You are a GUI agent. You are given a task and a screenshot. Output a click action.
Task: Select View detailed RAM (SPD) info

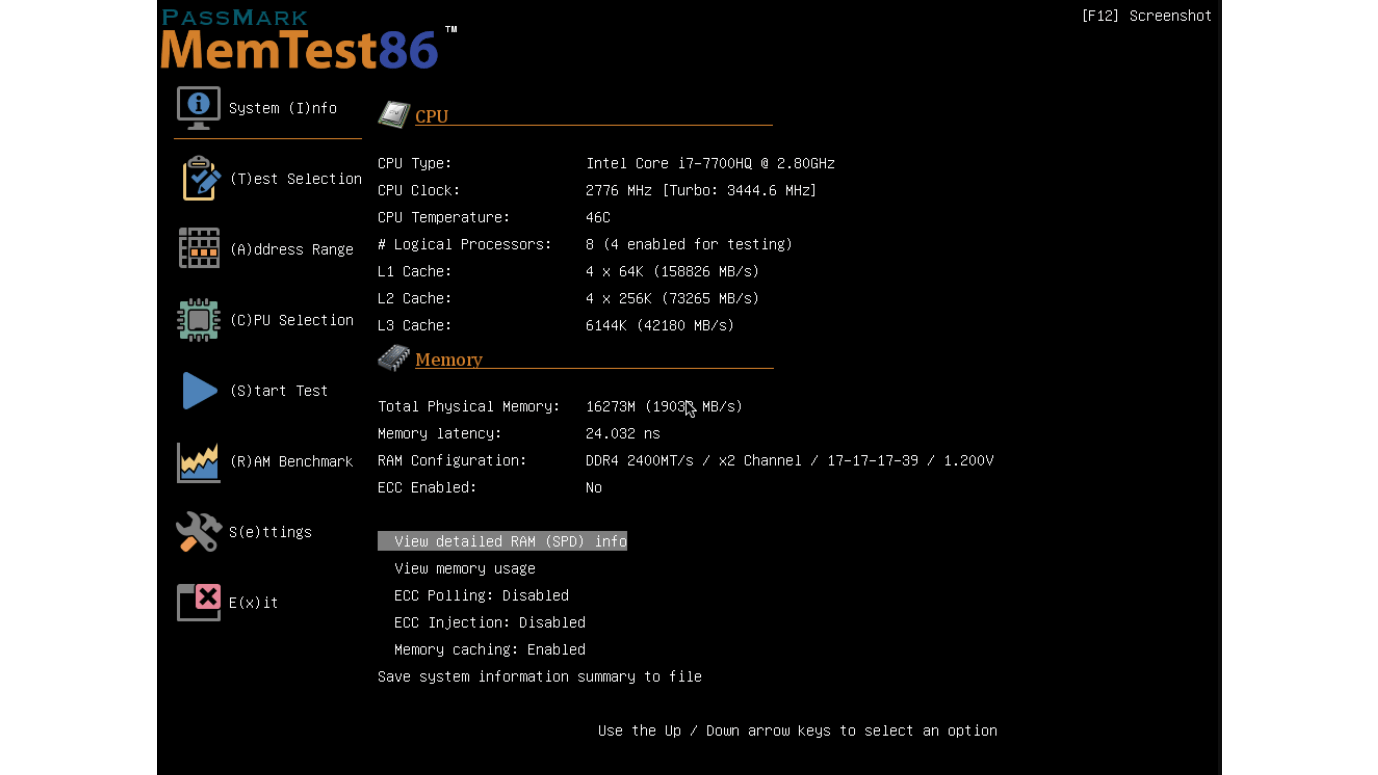[x=502, y=541]
